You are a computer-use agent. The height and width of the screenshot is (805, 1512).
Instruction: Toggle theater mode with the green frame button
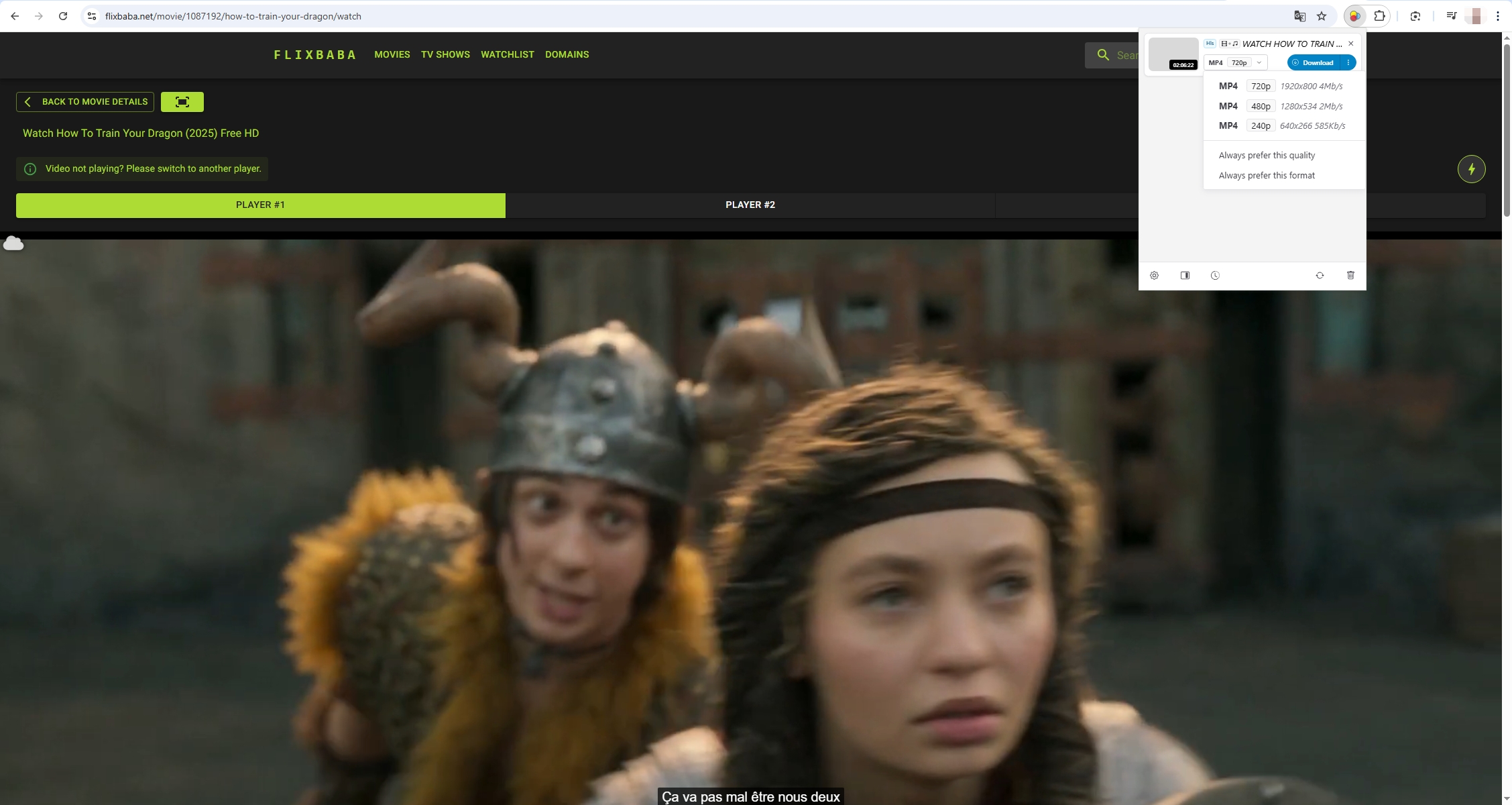click(182, 102)
